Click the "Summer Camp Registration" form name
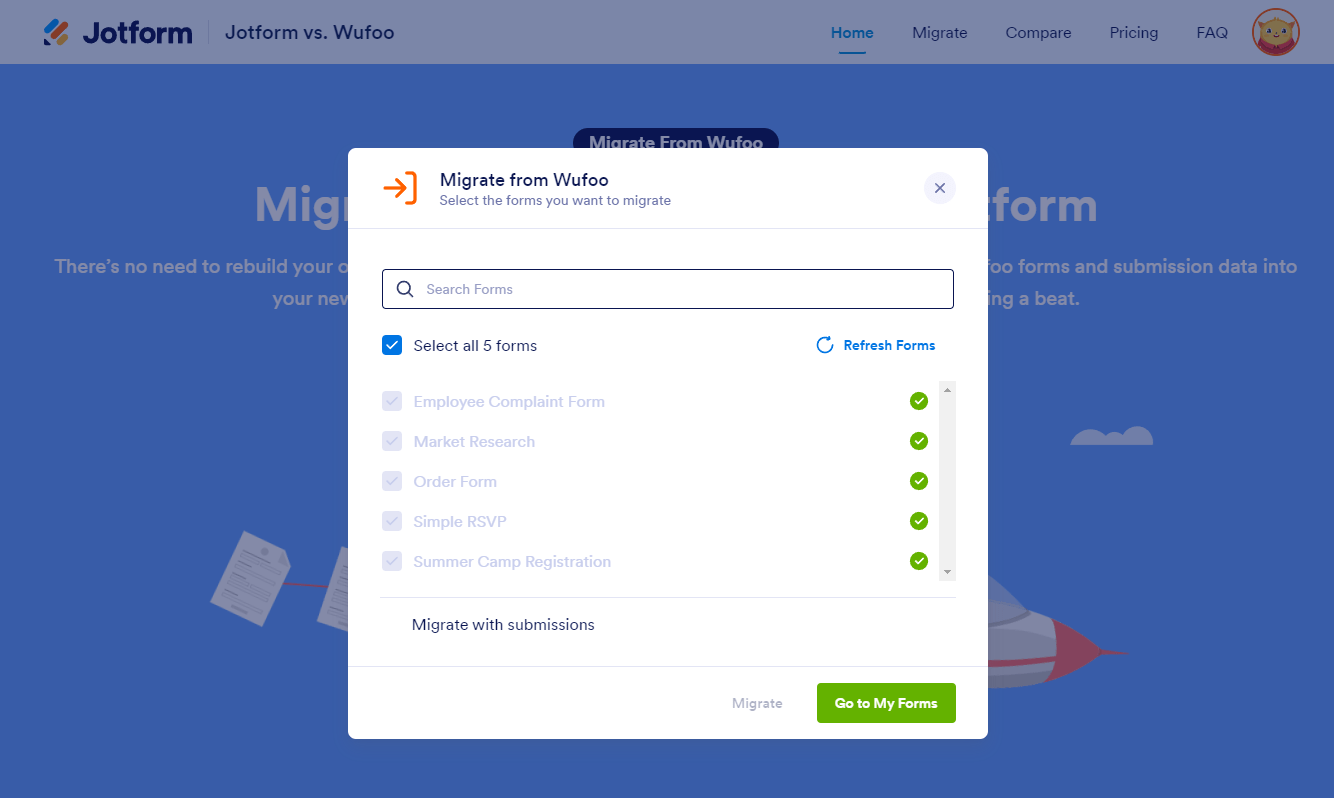Screen dimensions: 1334x798 tap(512, 562)
